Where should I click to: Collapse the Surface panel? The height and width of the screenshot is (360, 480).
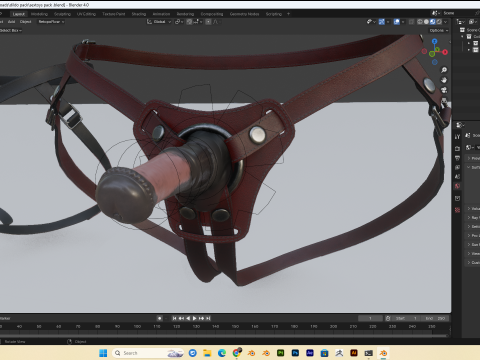click(x=473, y=167)
